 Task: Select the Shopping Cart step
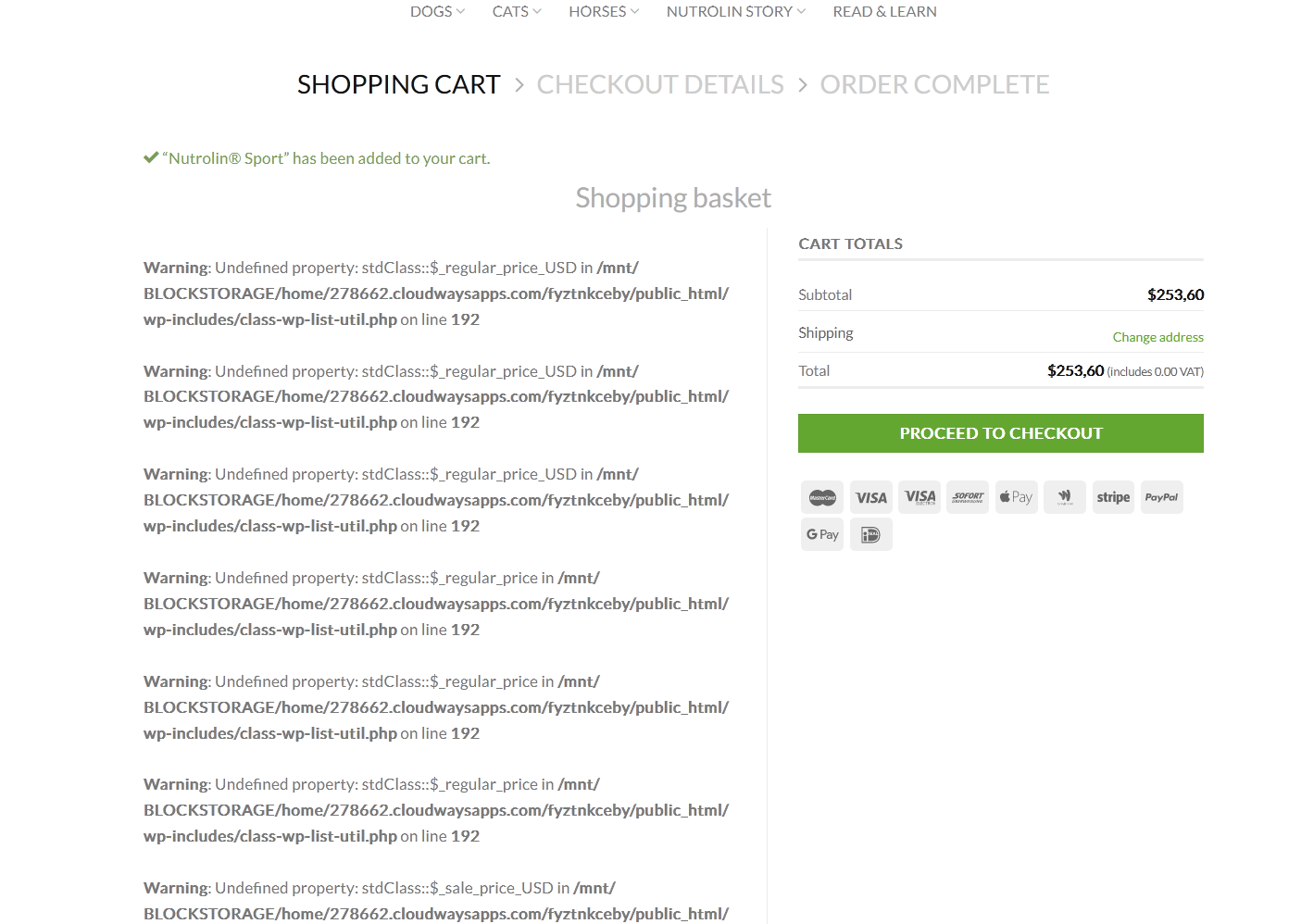click(x=398, y=84)
